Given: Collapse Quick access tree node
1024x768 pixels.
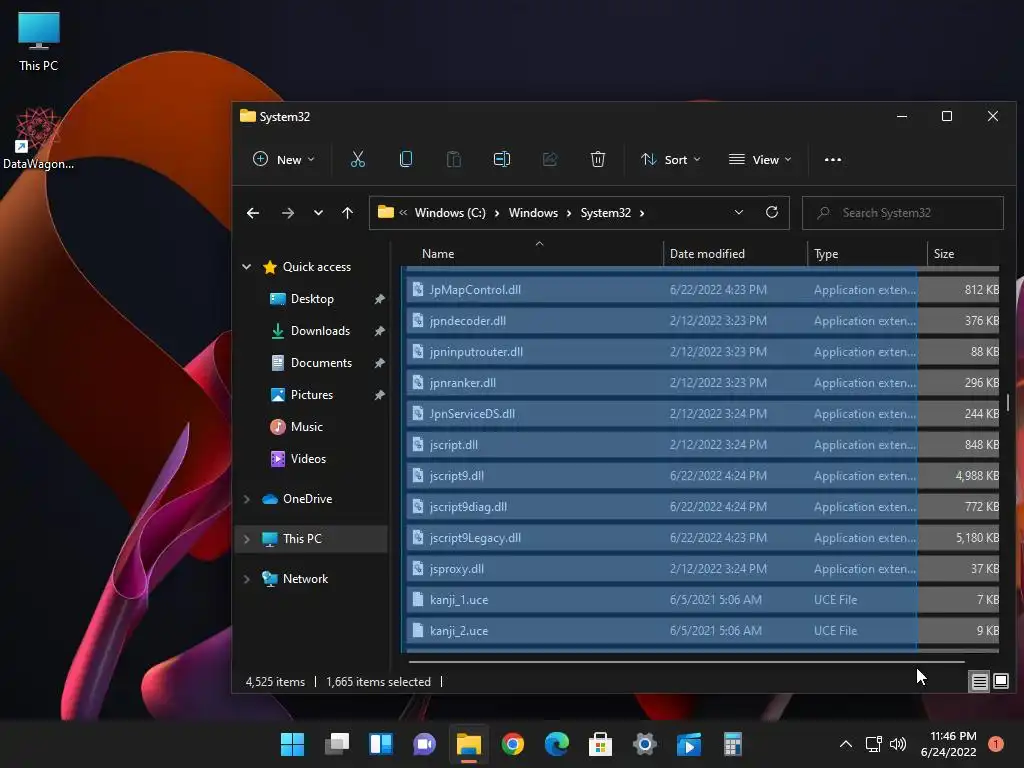Looking at the screenshot, I should pyautogui.click(x=247, y=266).
